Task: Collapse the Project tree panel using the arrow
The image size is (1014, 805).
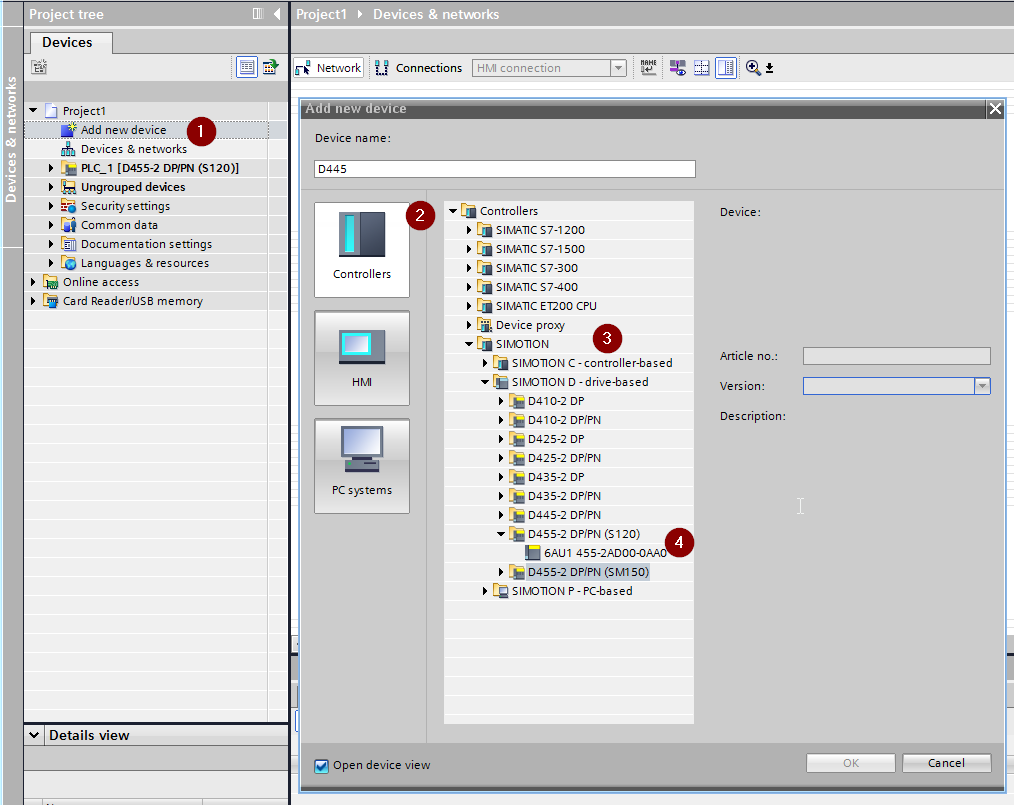Action: pos(277,14)
